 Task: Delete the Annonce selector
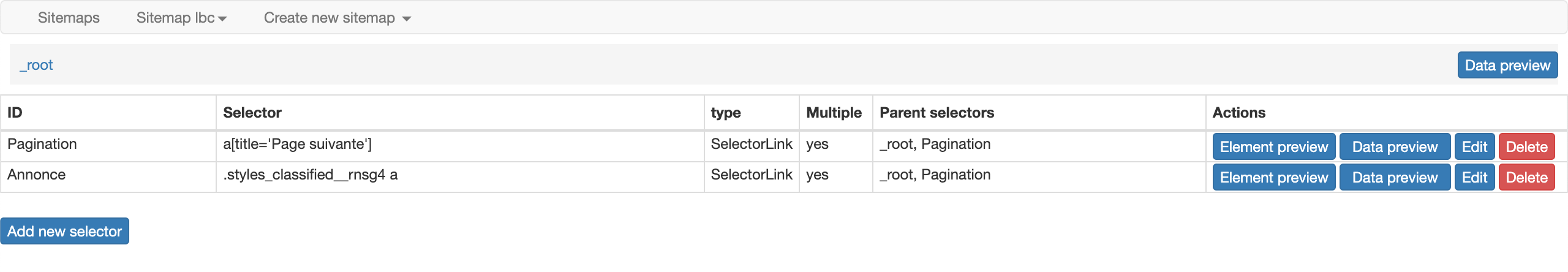pos(1526,177)
